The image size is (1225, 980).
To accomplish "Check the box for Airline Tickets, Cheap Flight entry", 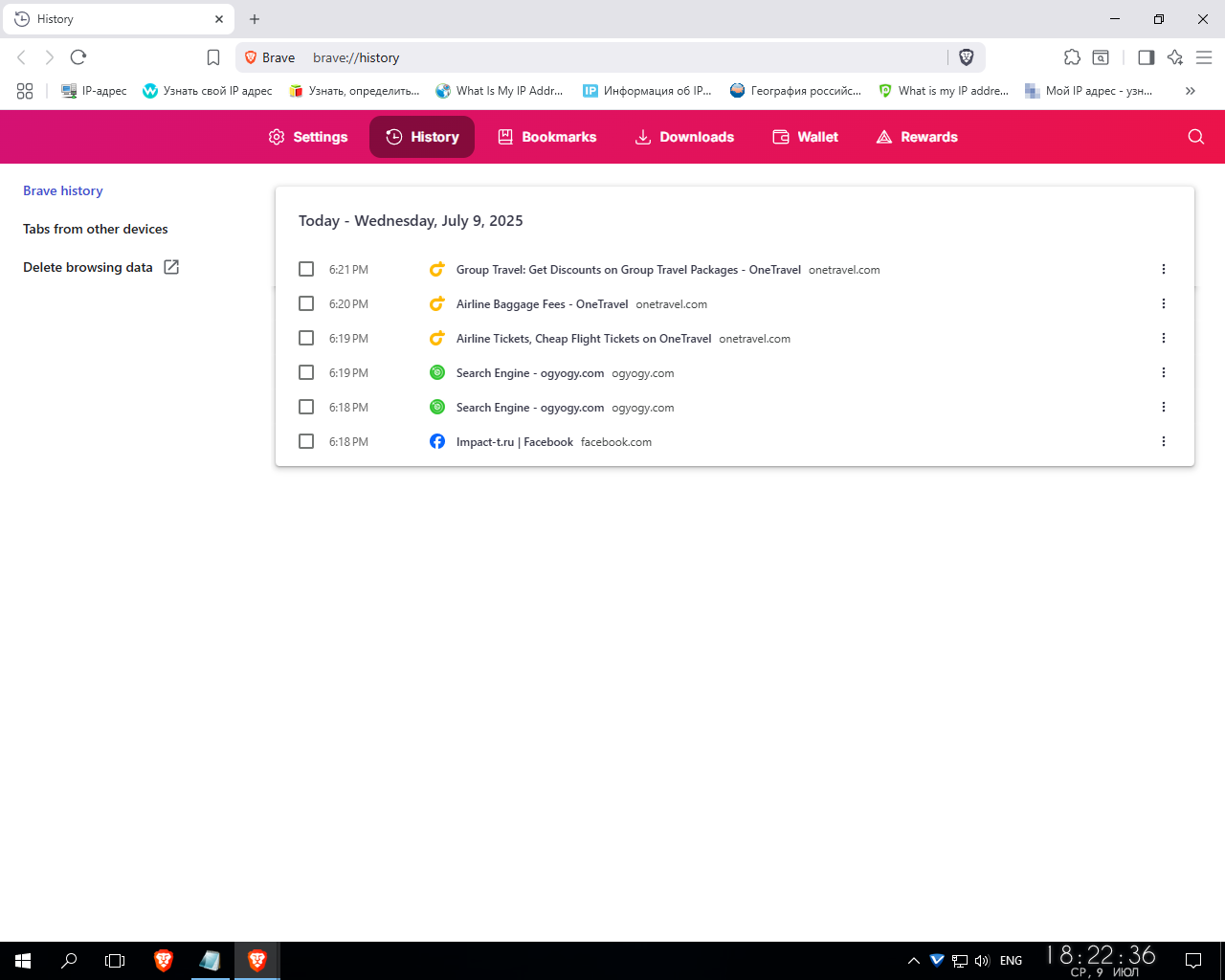I will (306, 338).
